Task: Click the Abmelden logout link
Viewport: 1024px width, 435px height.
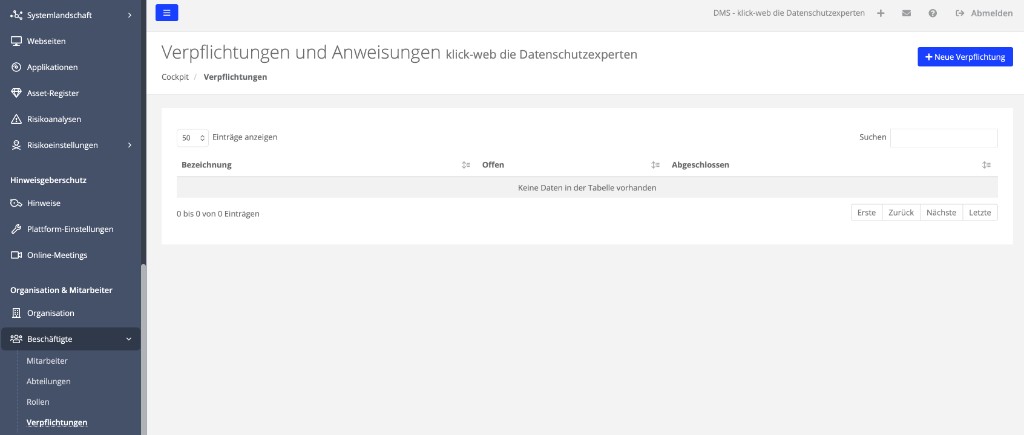Action: click(x=991, y=13)
